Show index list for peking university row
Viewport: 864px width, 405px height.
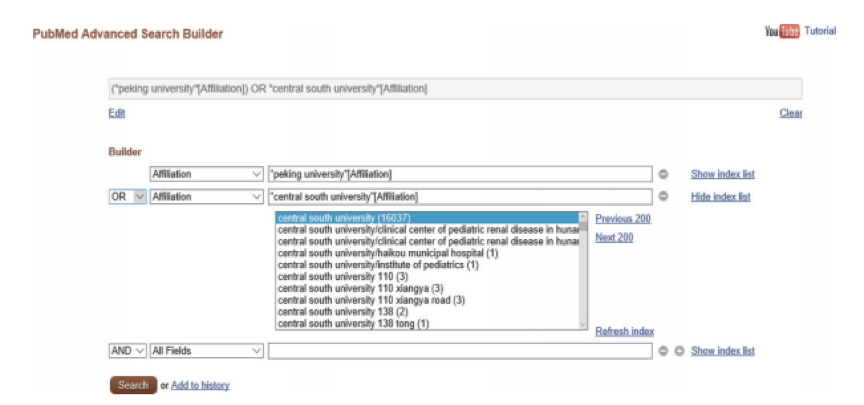coord(722,174)
